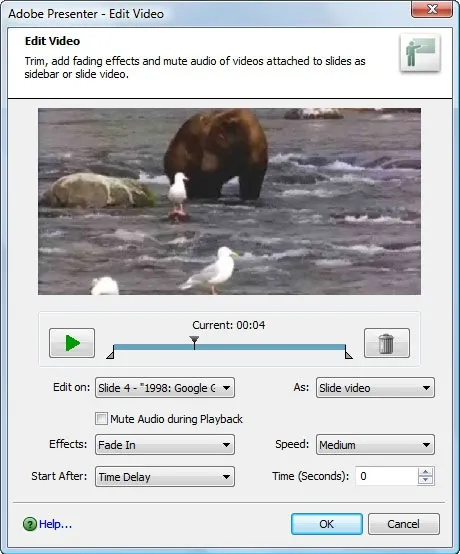
Task: Open the Edit on slide dropdown
Action: 165,388
